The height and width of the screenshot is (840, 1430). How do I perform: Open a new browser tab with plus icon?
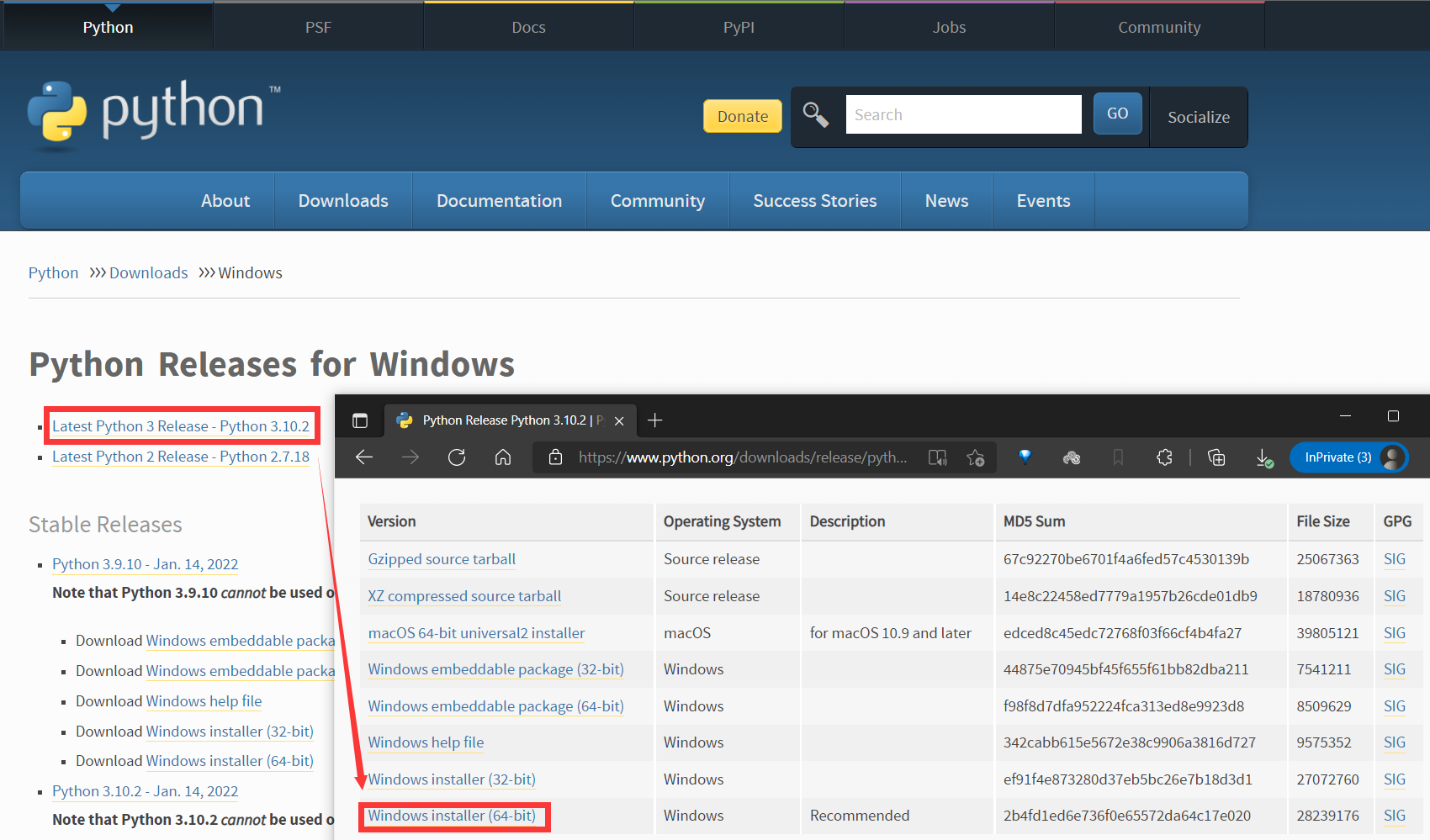(655, 420)
